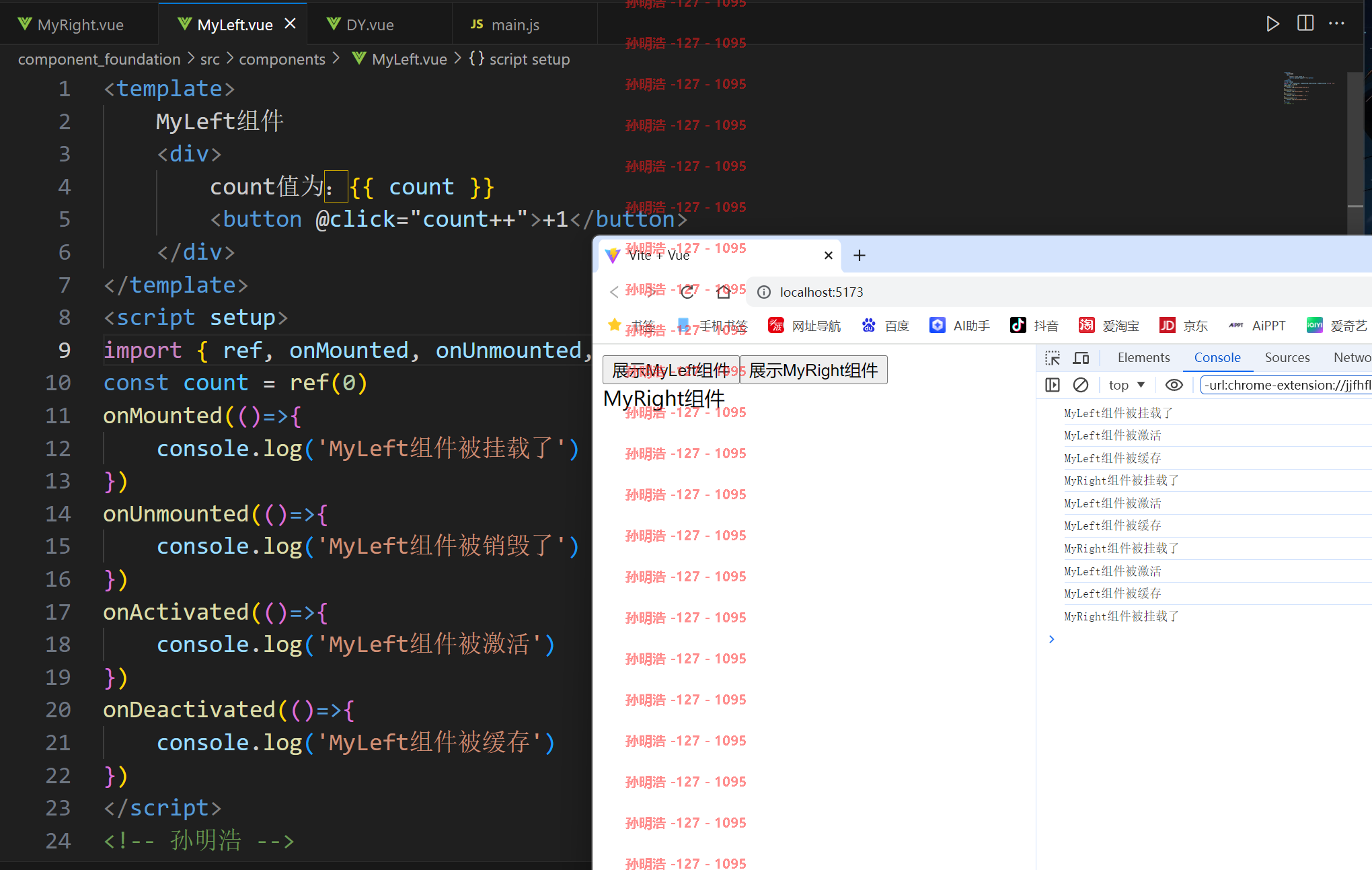Close the MyLeft.vue tab
1372x870 pixels.
tap(290, 24)
